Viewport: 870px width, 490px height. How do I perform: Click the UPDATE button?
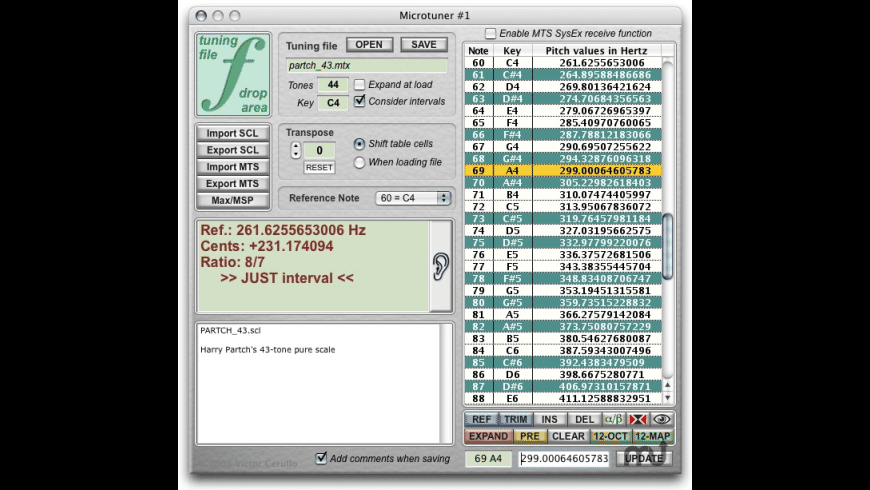click(x=644, y=458)
